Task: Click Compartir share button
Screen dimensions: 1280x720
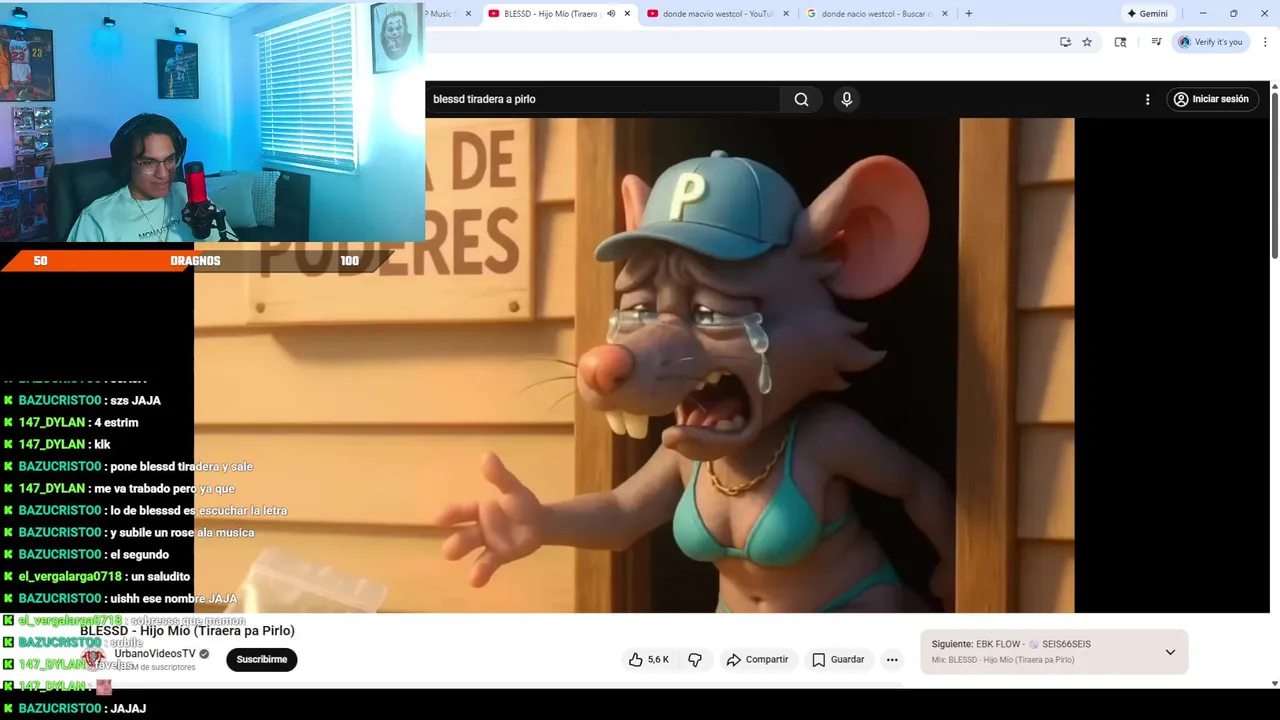Action: coord(757,659)
